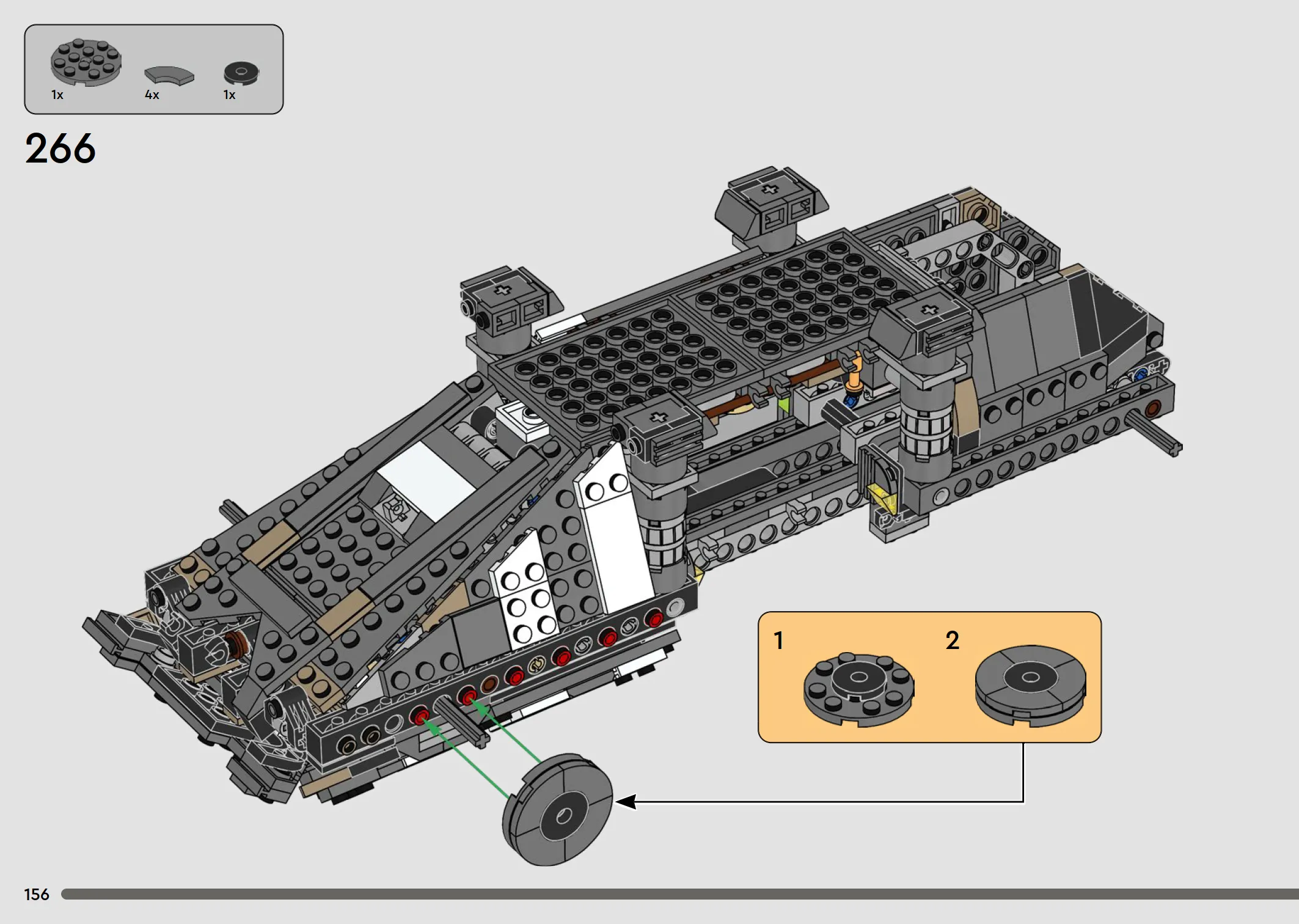Click the '1x' under the round holed tile
Screen dimensions: 1299x924
click(x=230, y=95)
